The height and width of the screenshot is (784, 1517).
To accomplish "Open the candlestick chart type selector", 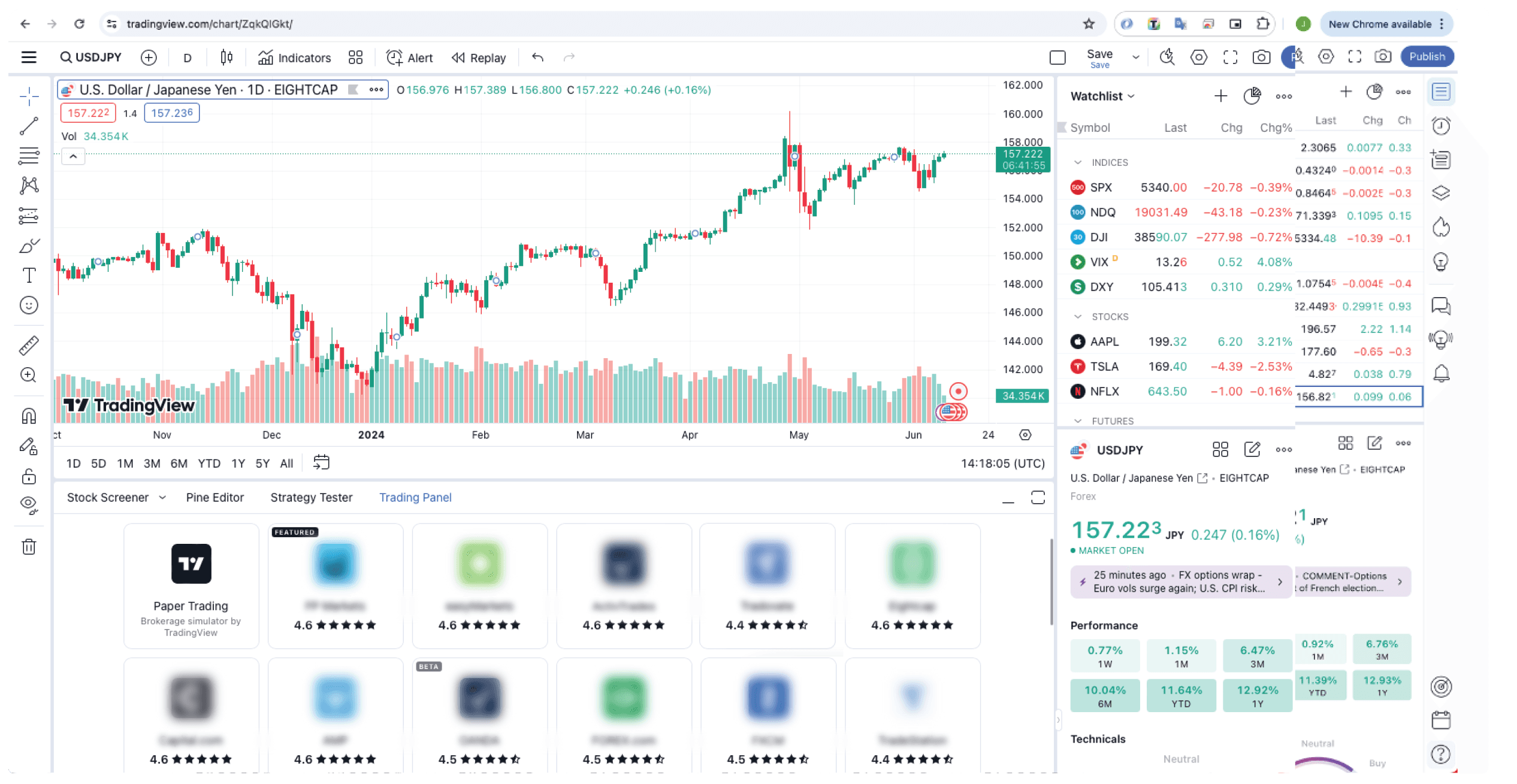I will pyautogui.click(x=226, y=57).
